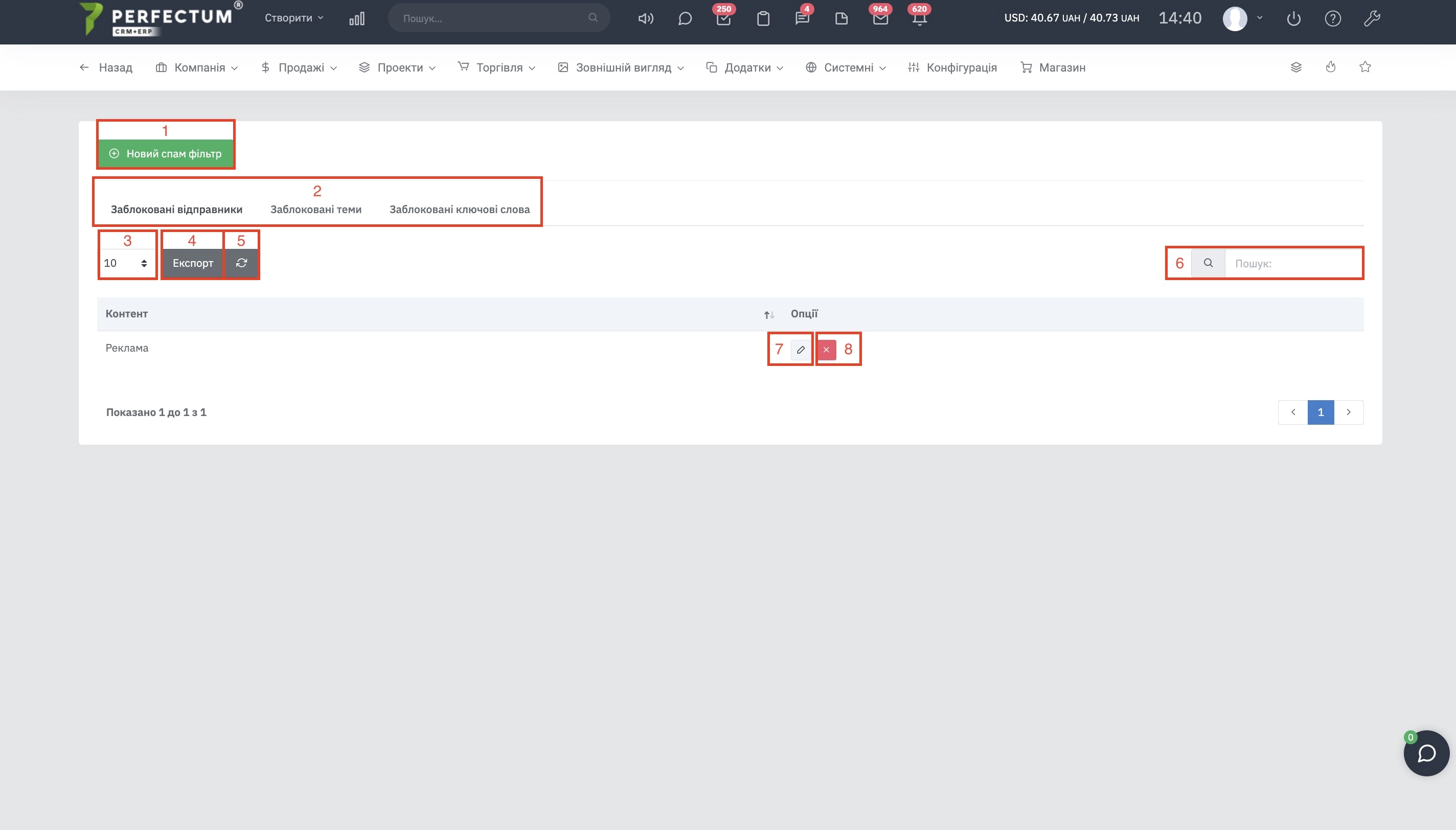Click the chat bubble icon in top bar
Image resolution: width=1456 pixels, height=830 pixels.
click(x=685, y=18)
